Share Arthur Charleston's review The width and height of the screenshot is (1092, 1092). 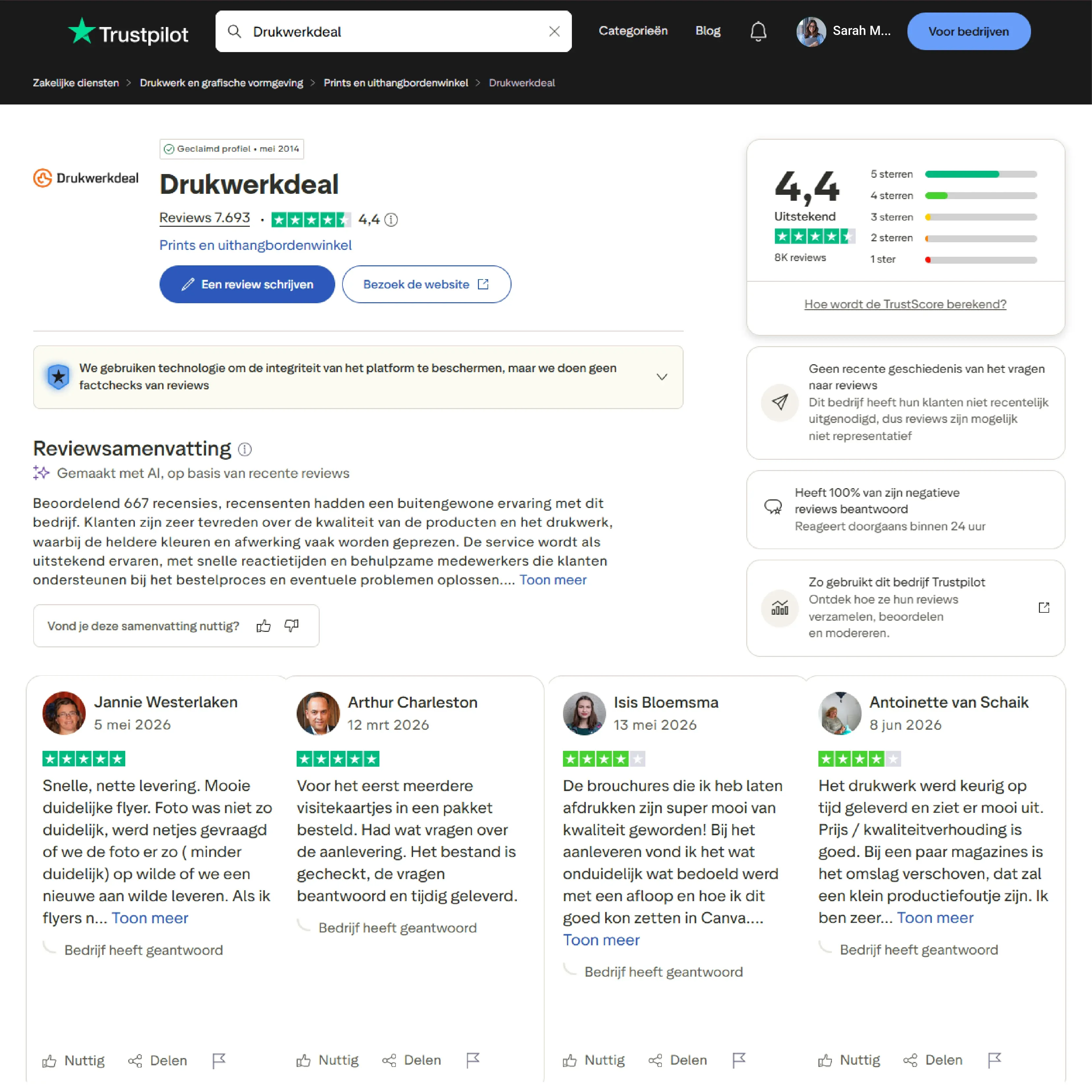coord(411,1060)
